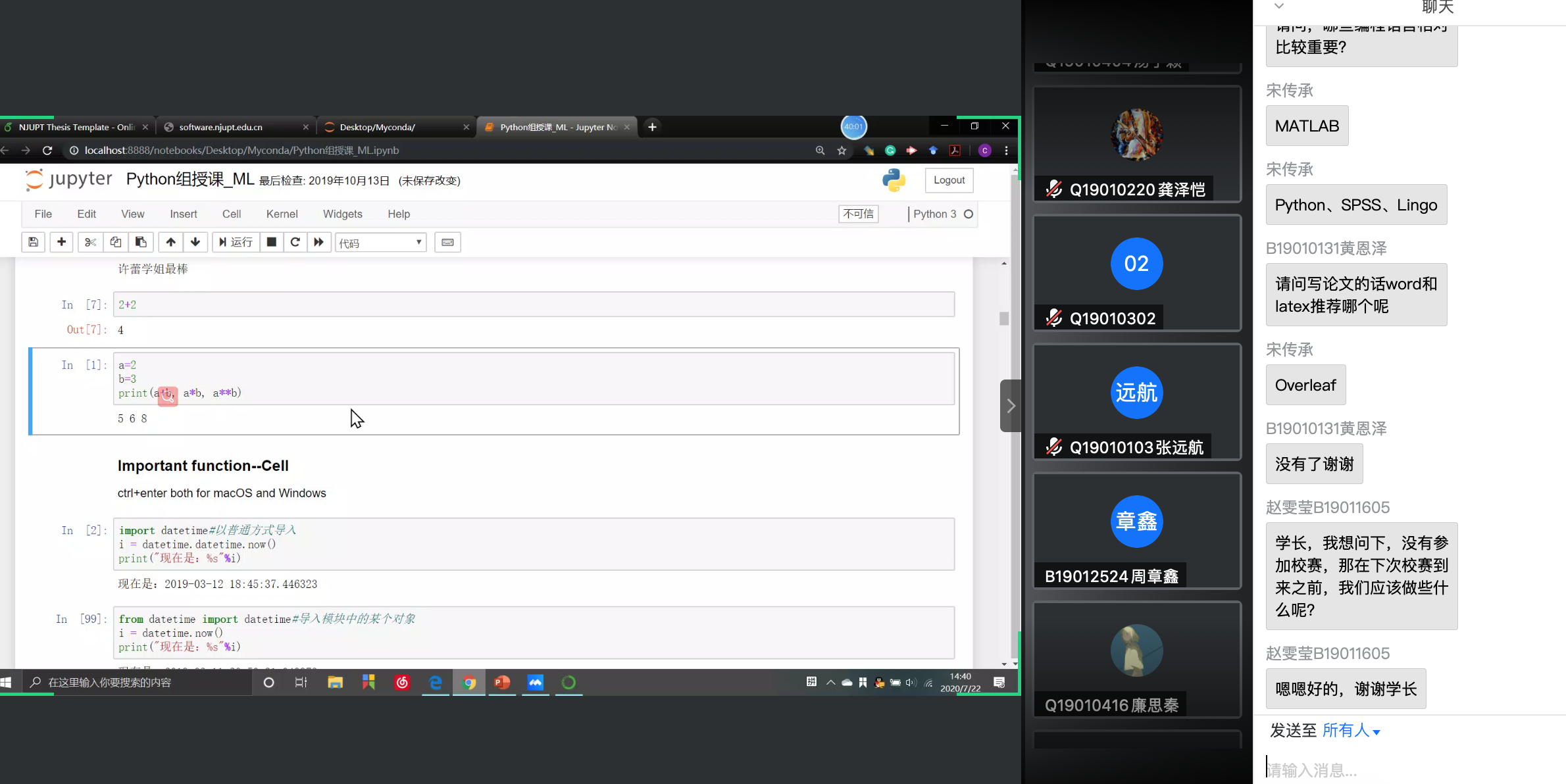Open the command palette keyboard icon
The height and width of the screenshot is (784, 1566).
tap(447, 242)
